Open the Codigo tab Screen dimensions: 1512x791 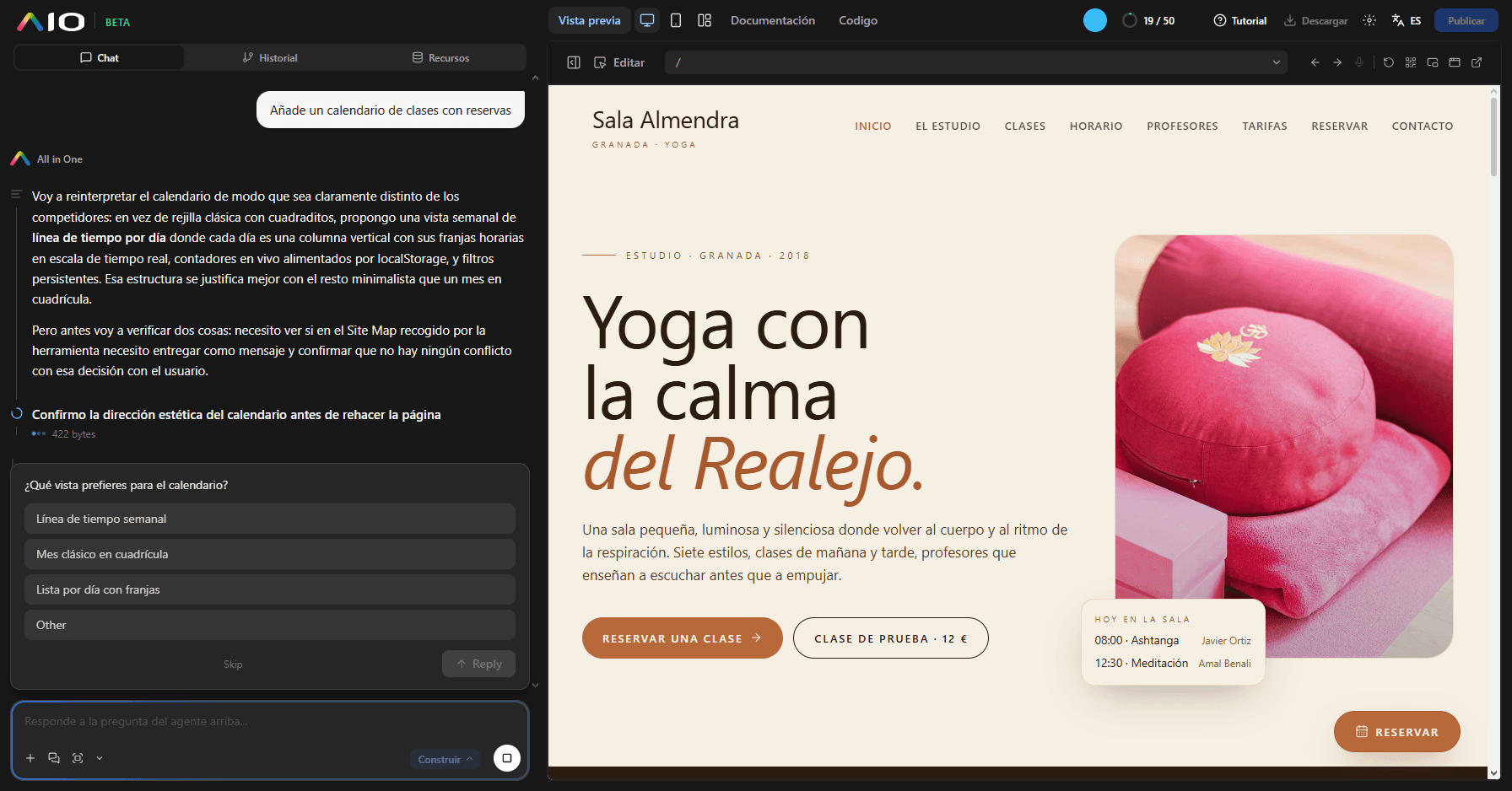pyautogui.click(x=858, y=20)
